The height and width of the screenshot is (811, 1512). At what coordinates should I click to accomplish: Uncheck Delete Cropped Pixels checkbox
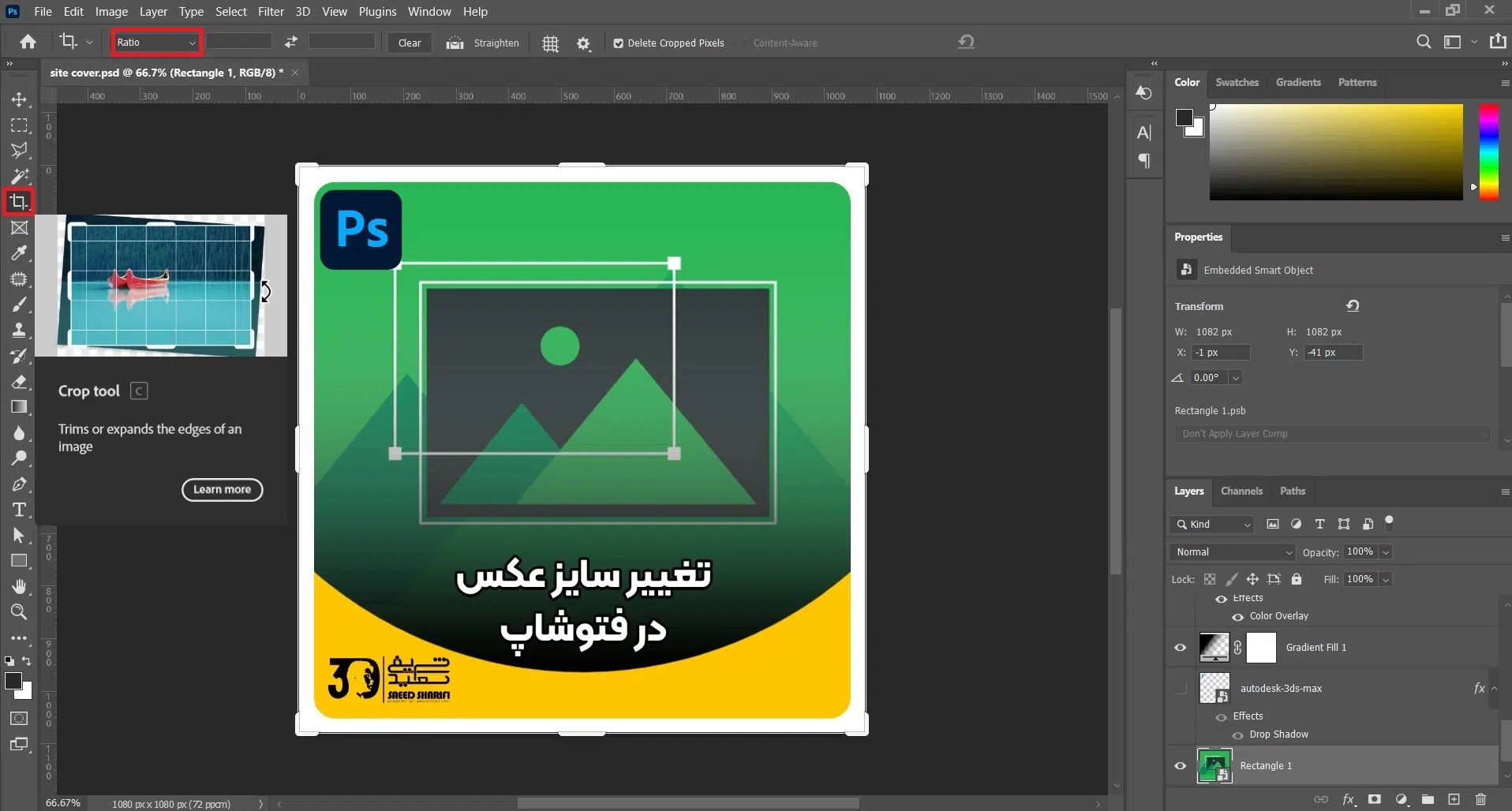pyautogui.click(x=619, y=43)
